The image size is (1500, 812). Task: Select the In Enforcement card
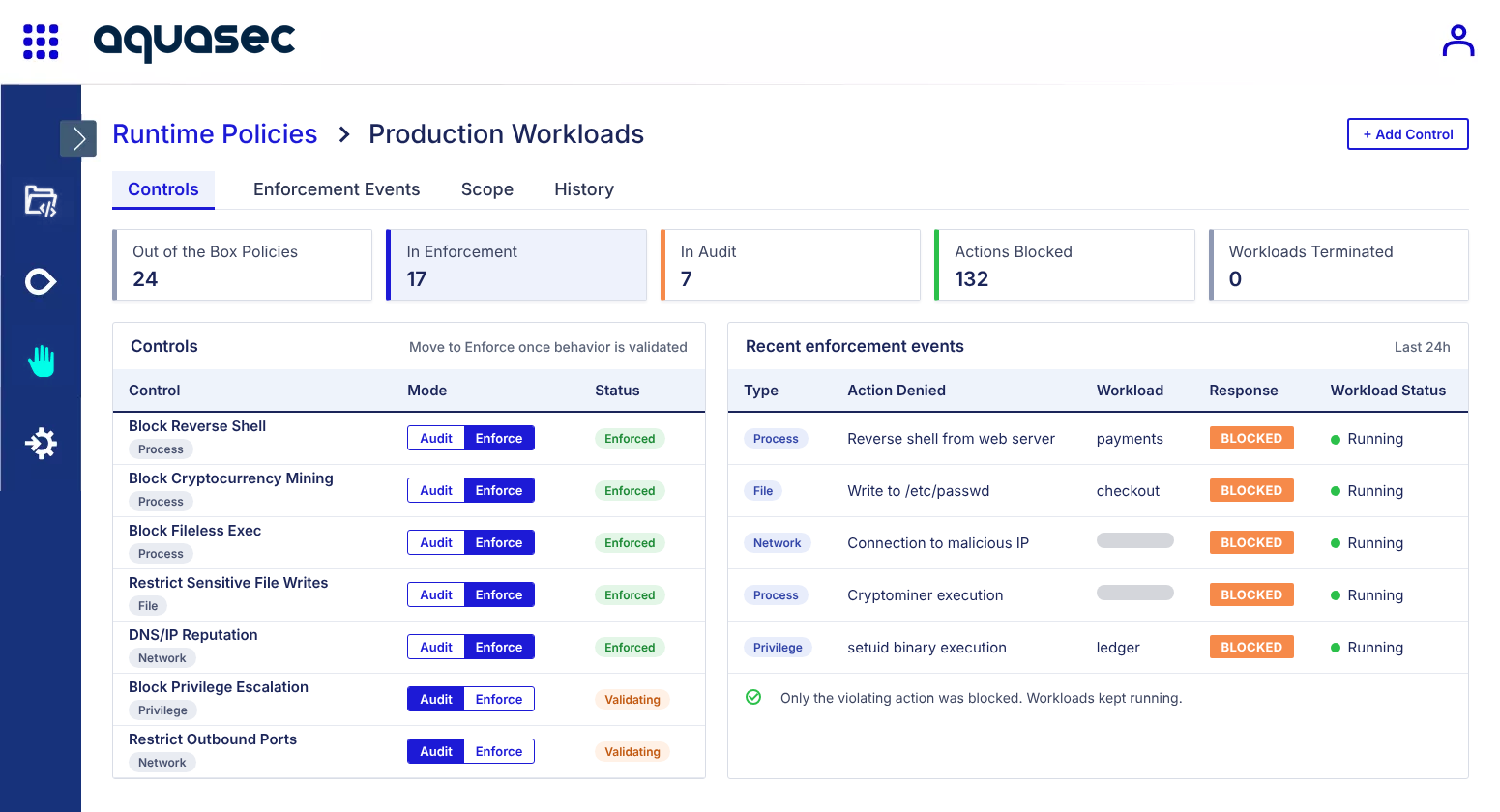pyautogui.click(x=516, y=265)
